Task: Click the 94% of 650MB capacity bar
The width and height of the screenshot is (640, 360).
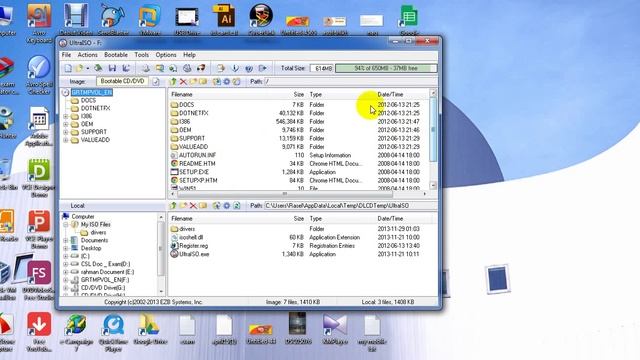Action: 386,68
